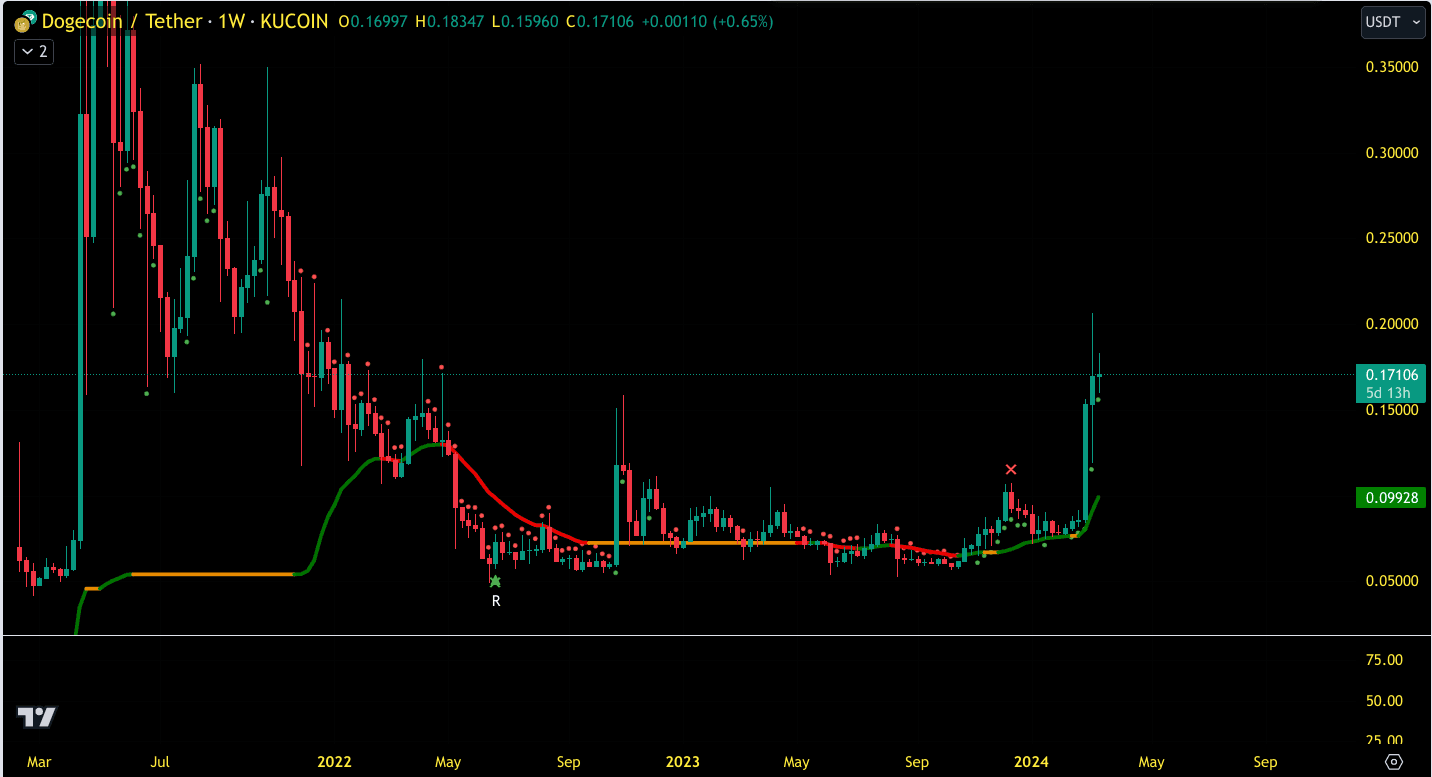Click the 0.25000 price scale label
Screen dimensions: 1432x777
click(x=1392, y=238)
